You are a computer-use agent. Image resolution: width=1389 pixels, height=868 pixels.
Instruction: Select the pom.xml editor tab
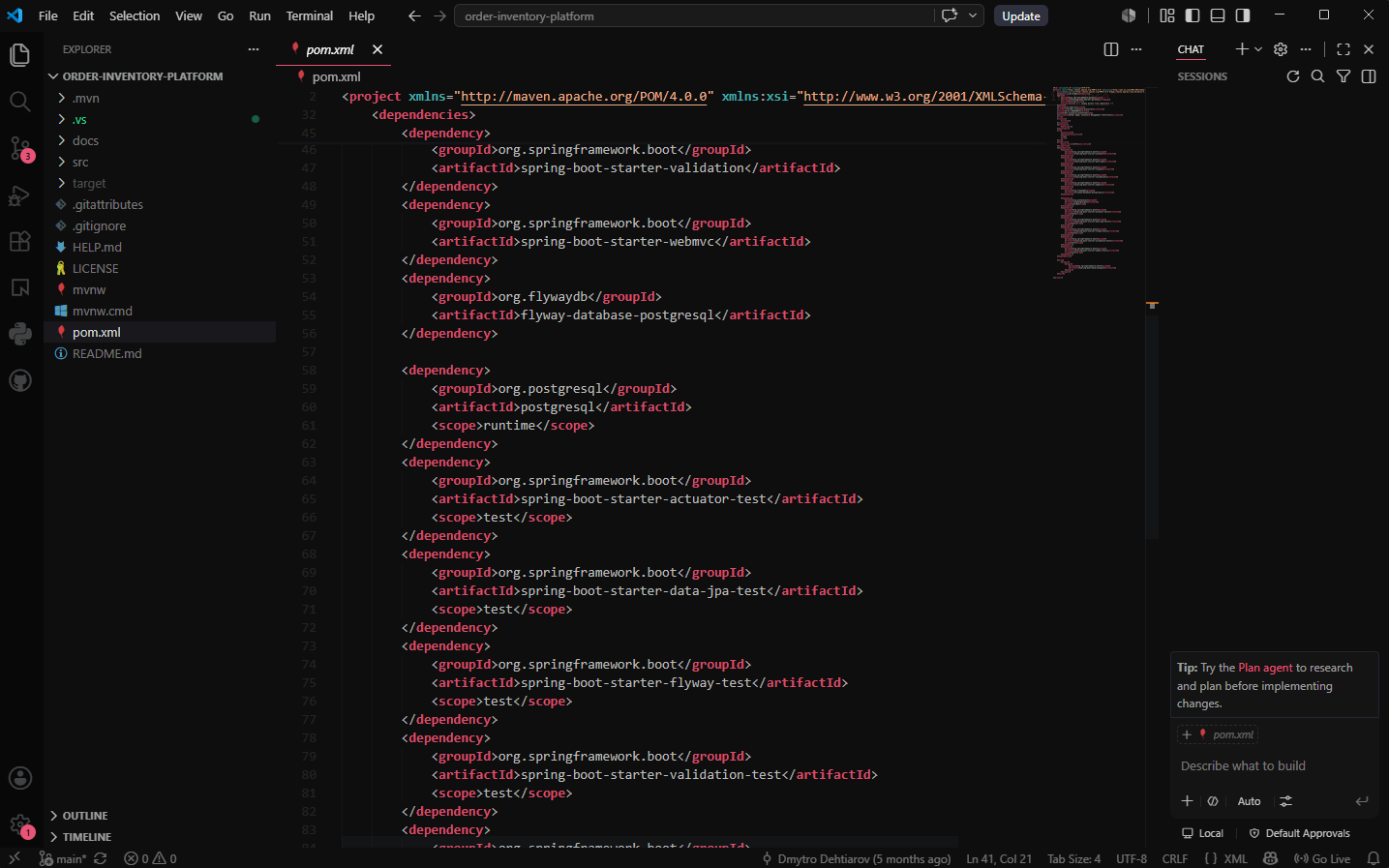334,49
